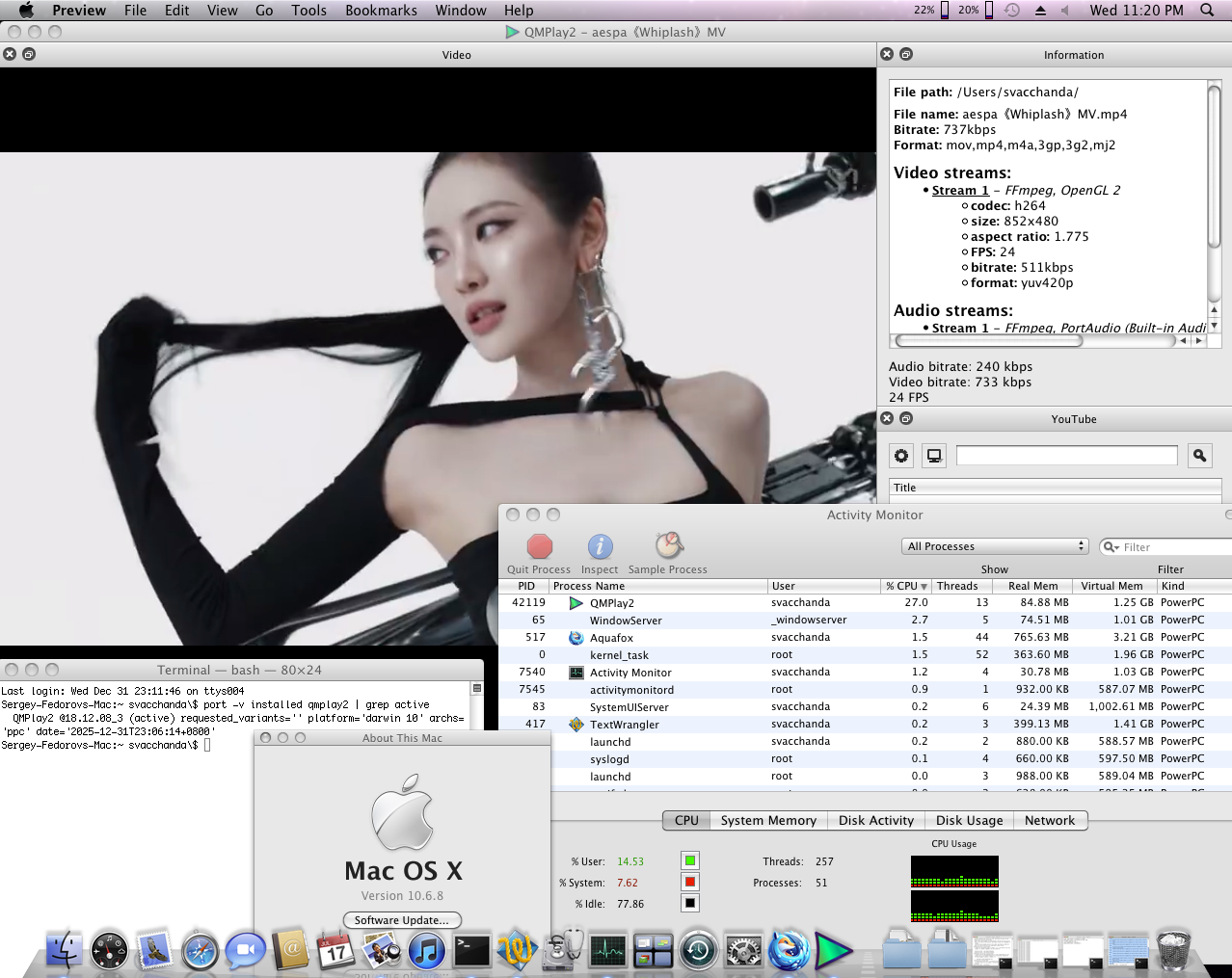1232x978 pixels.
Task: Click the YouTube search text field
Action: 1066,456
